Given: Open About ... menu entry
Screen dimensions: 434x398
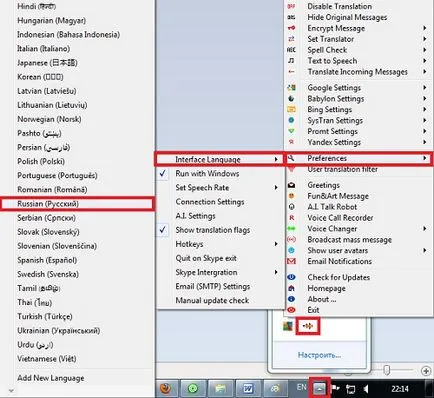Looking at the screenshot, I should pyautogui.click(x=322, y=299).
